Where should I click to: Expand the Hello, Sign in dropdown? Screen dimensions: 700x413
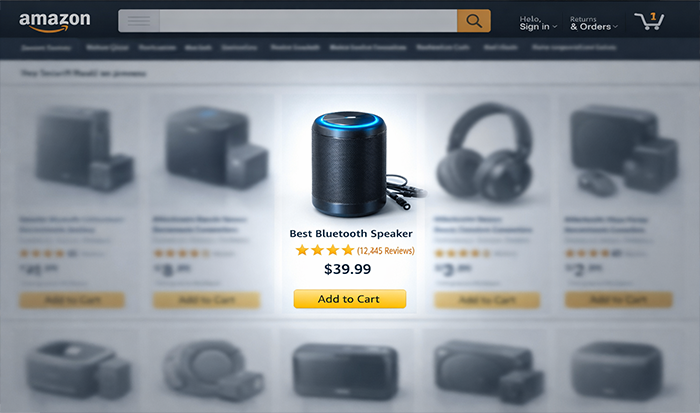tap(538, 23)
